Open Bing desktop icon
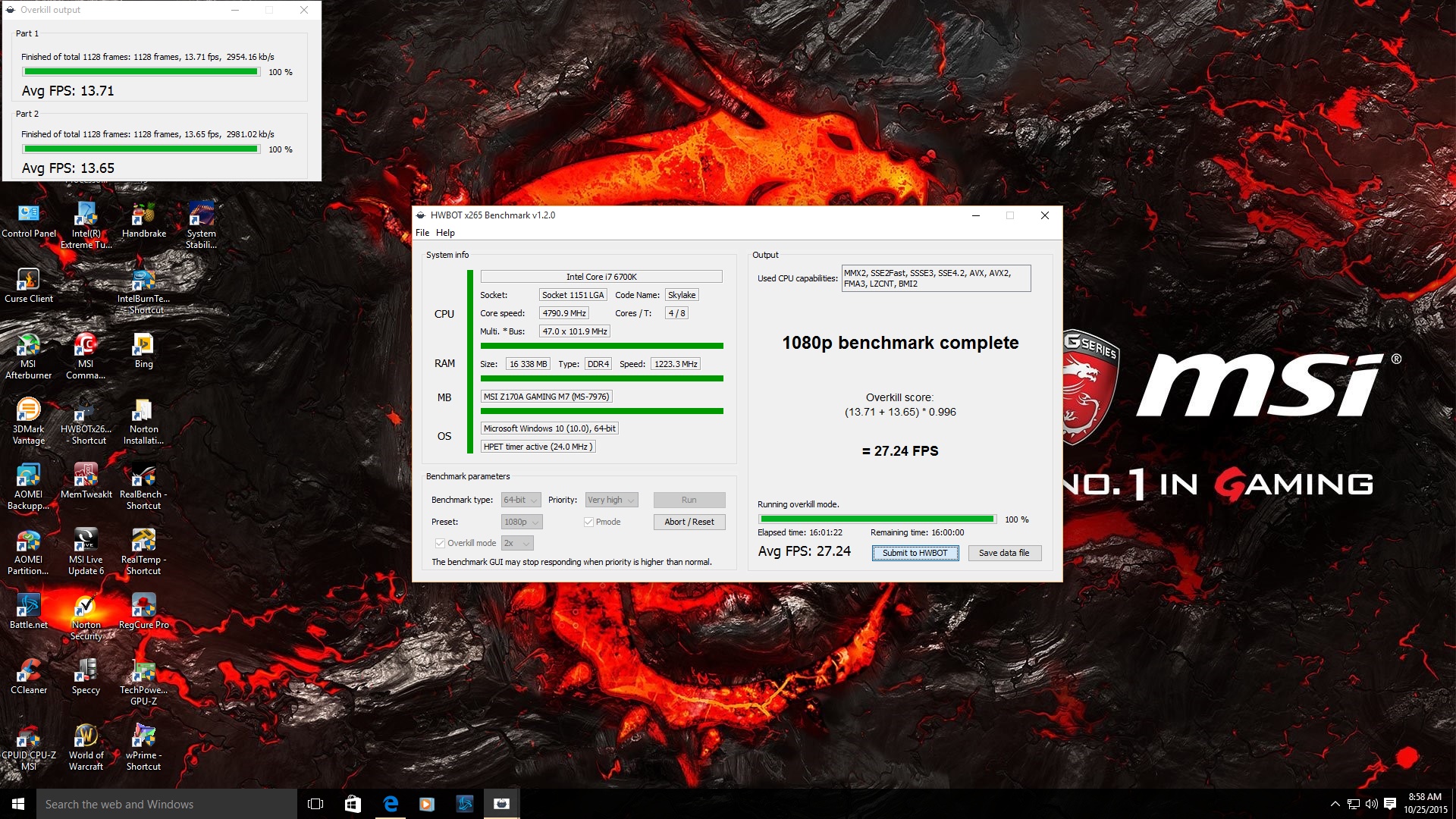This screenshot has width=1456, height=819. [x=143, y=350]
